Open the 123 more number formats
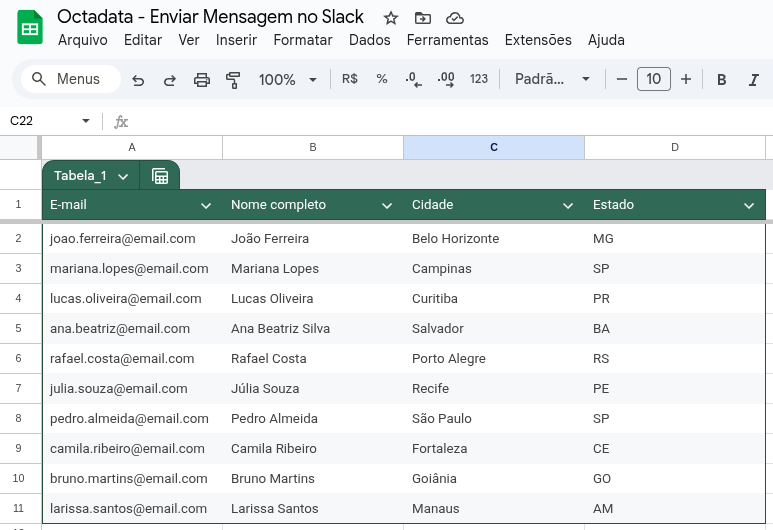Viewport: 773px width, 530px height. pyautogui.click(x=478, y=79)
